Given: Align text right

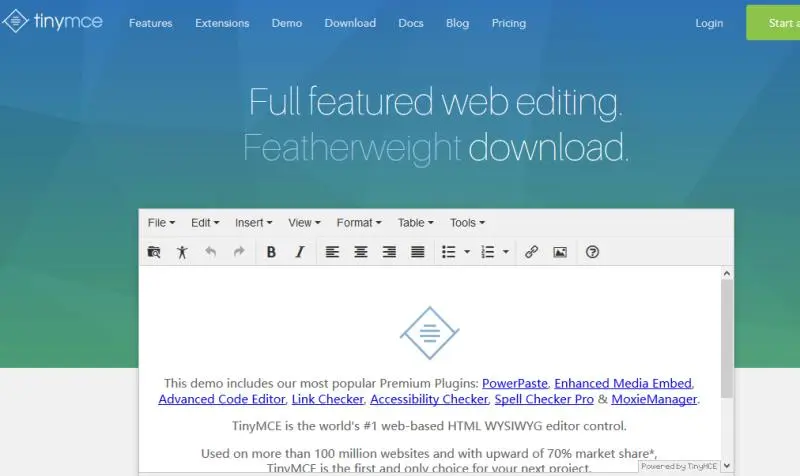Looking at the screenshot, I should click(x=389, y=252).
